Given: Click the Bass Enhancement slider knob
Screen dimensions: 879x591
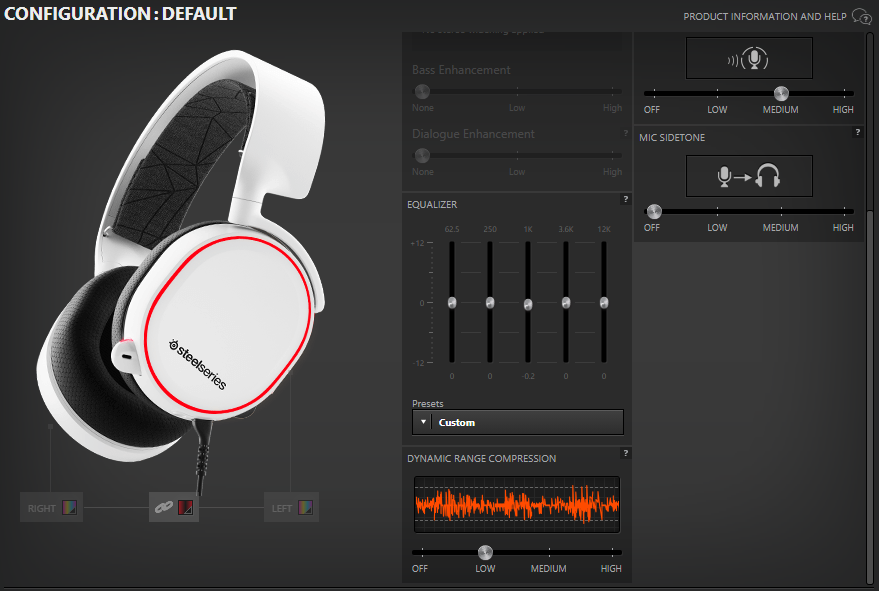Looking at the screenshot, I should (x=422, y=91).
